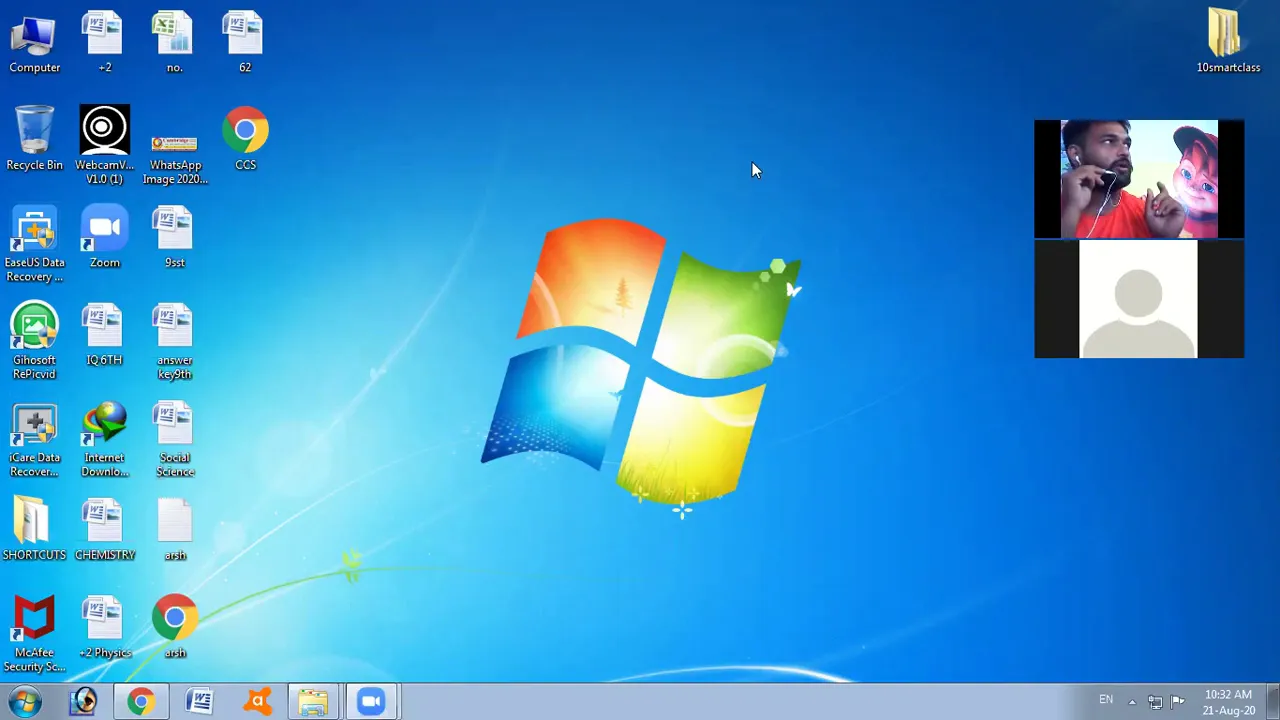The height and width of the screenshot is (720, 1280).
Task: Select the 10smartclass folder icon
Action: coord(1228,42)
